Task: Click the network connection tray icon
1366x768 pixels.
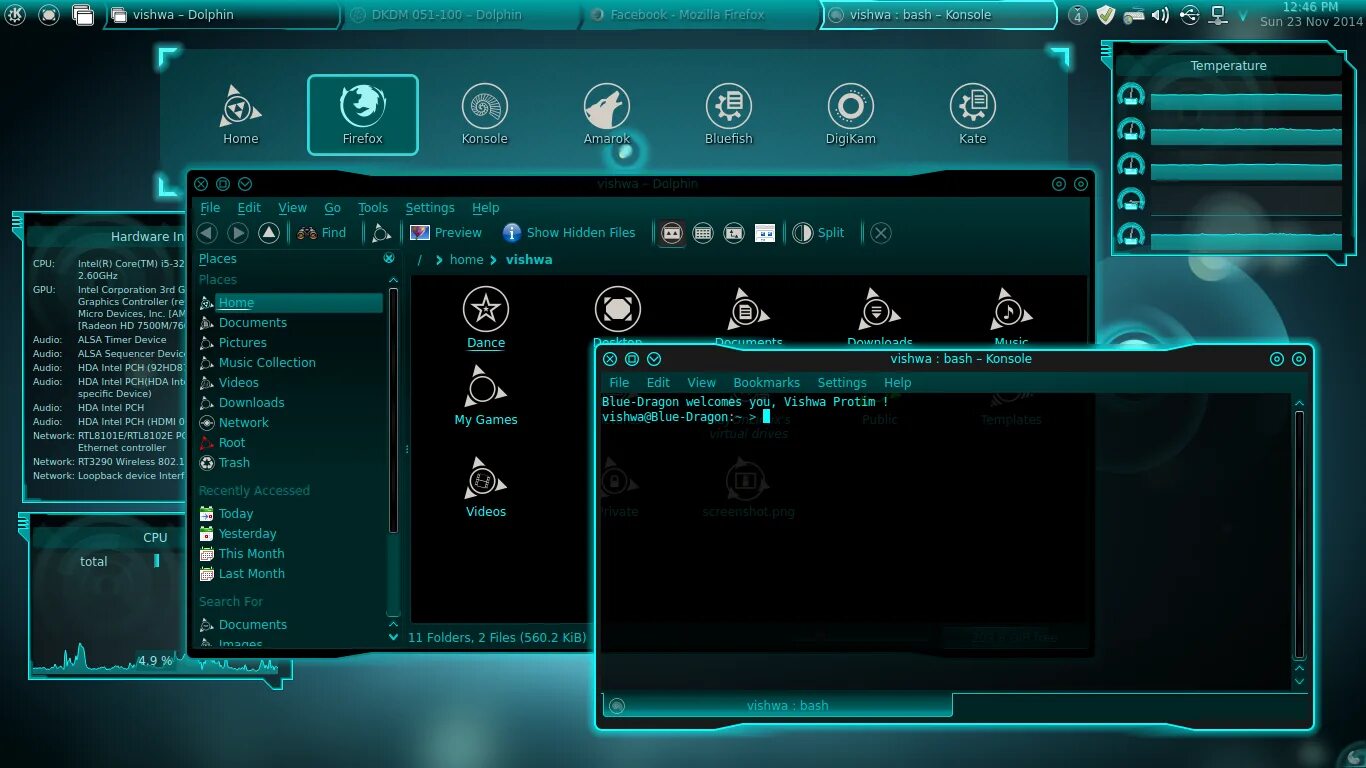Action: click(1218, 15)
